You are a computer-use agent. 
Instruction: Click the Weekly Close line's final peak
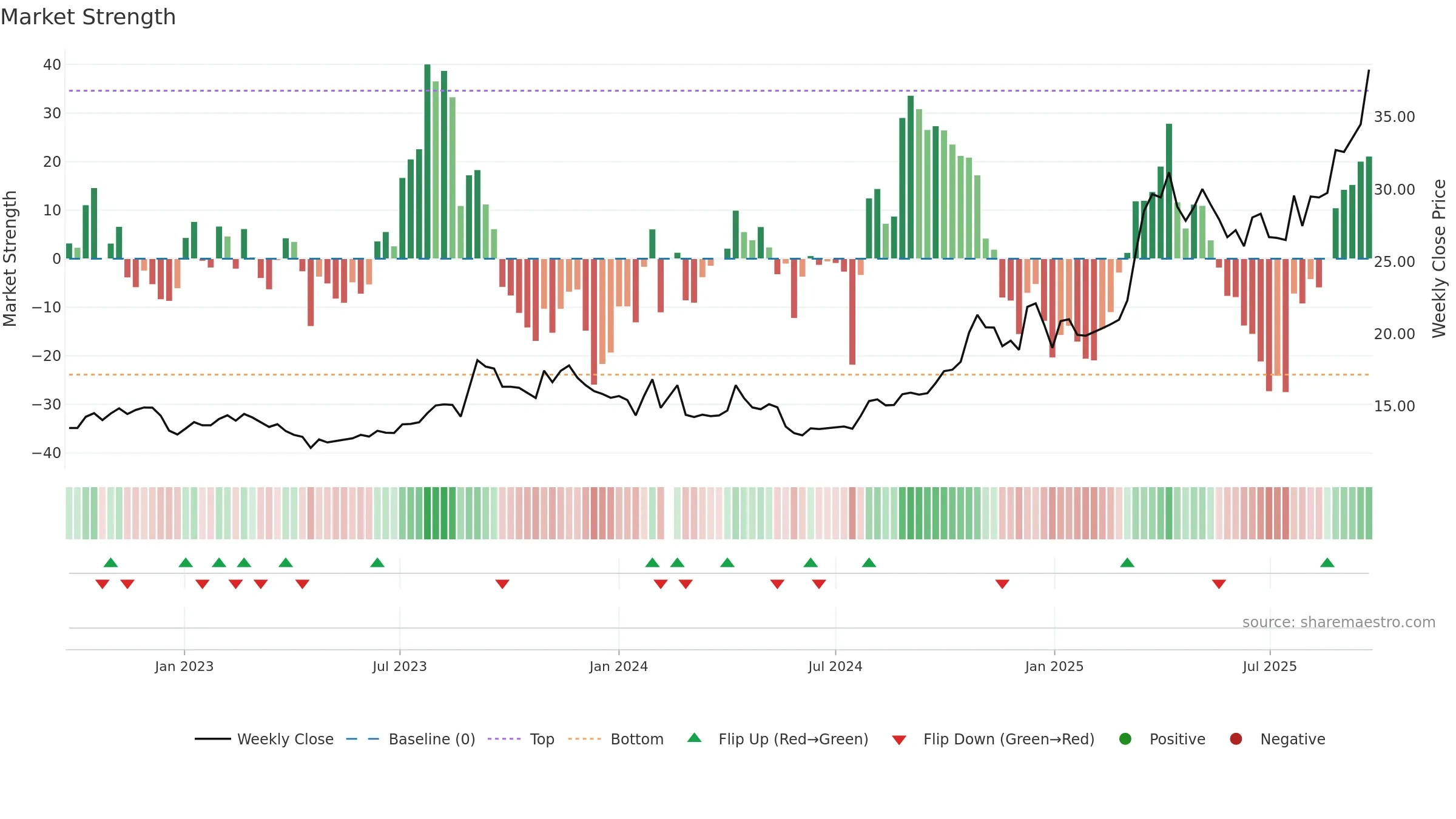(1369, 70)
